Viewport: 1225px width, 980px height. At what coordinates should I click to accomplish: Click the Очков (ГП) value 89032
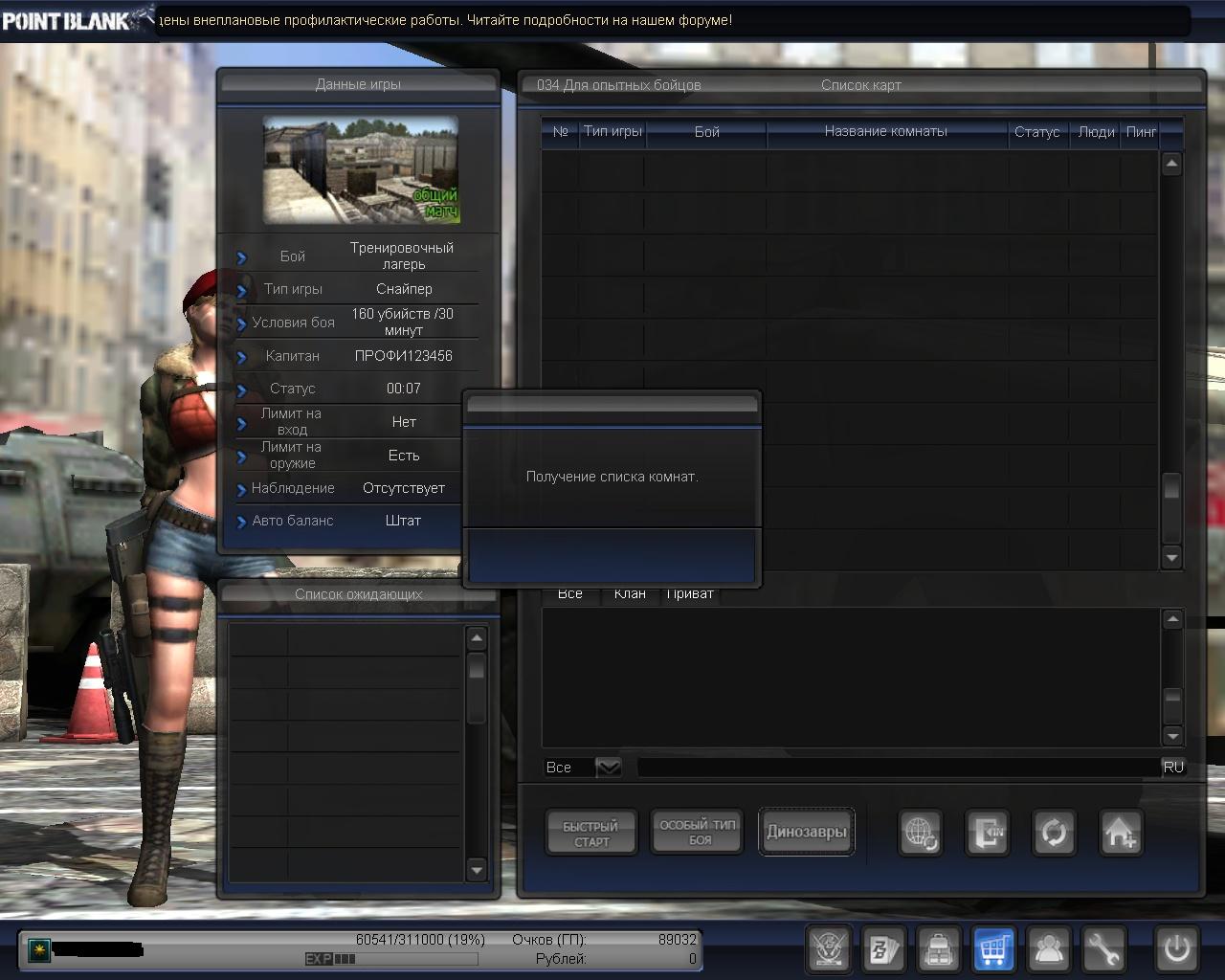click(678, 940)
